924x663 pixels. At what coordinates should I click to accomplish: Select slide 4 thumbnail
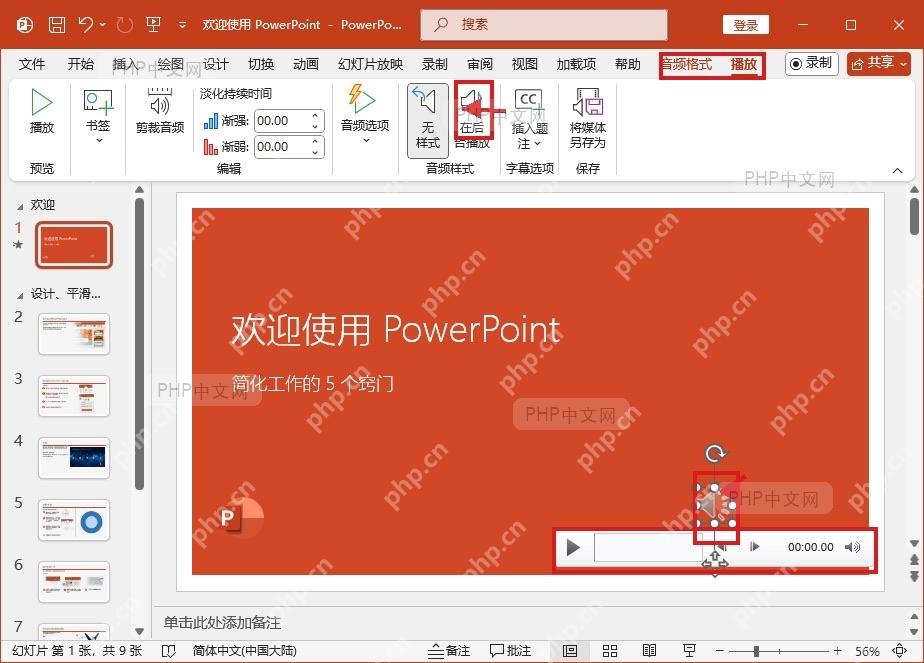[x=74, y=458]
